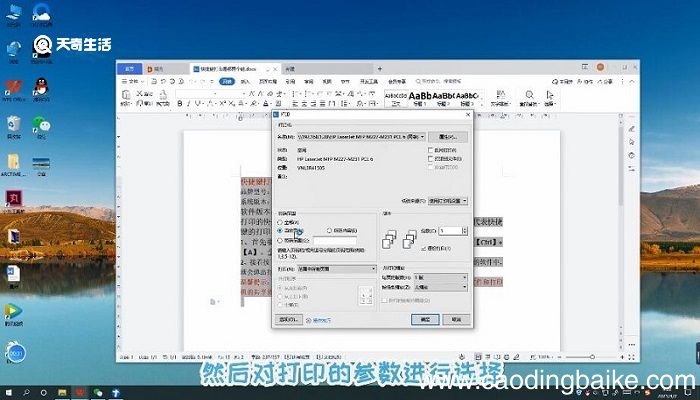Screen dimensions: 700x400
Task: Click the WeChat icon in taskbar
Action: (98, 393)
